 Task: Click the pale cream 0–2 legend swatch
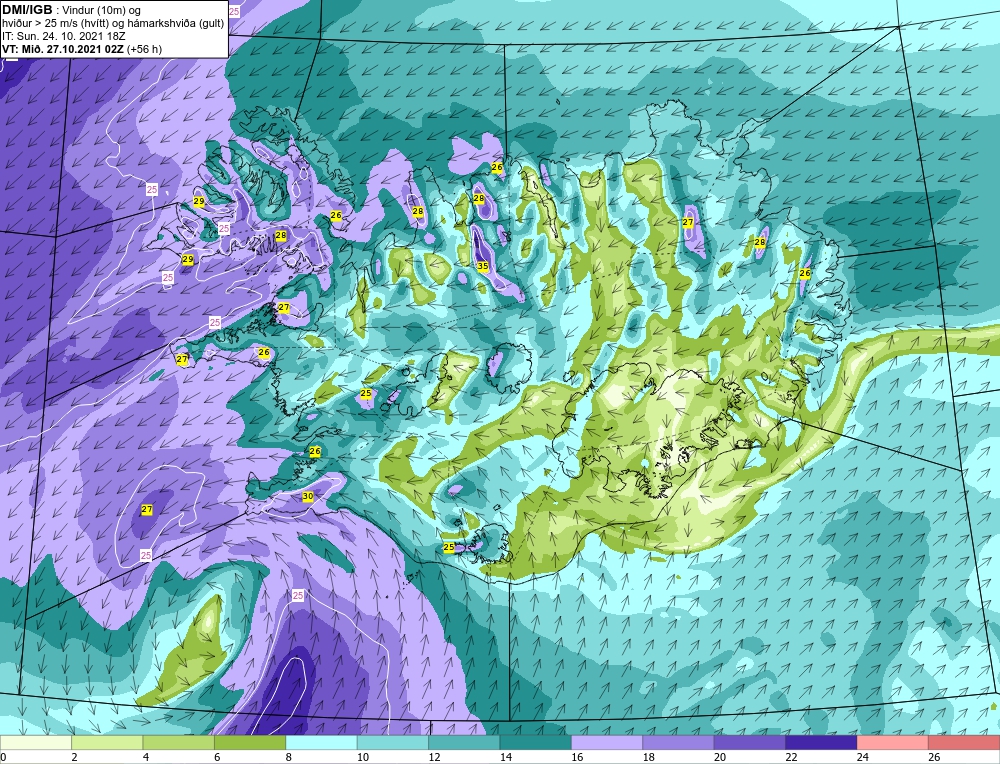click(36, 743)
